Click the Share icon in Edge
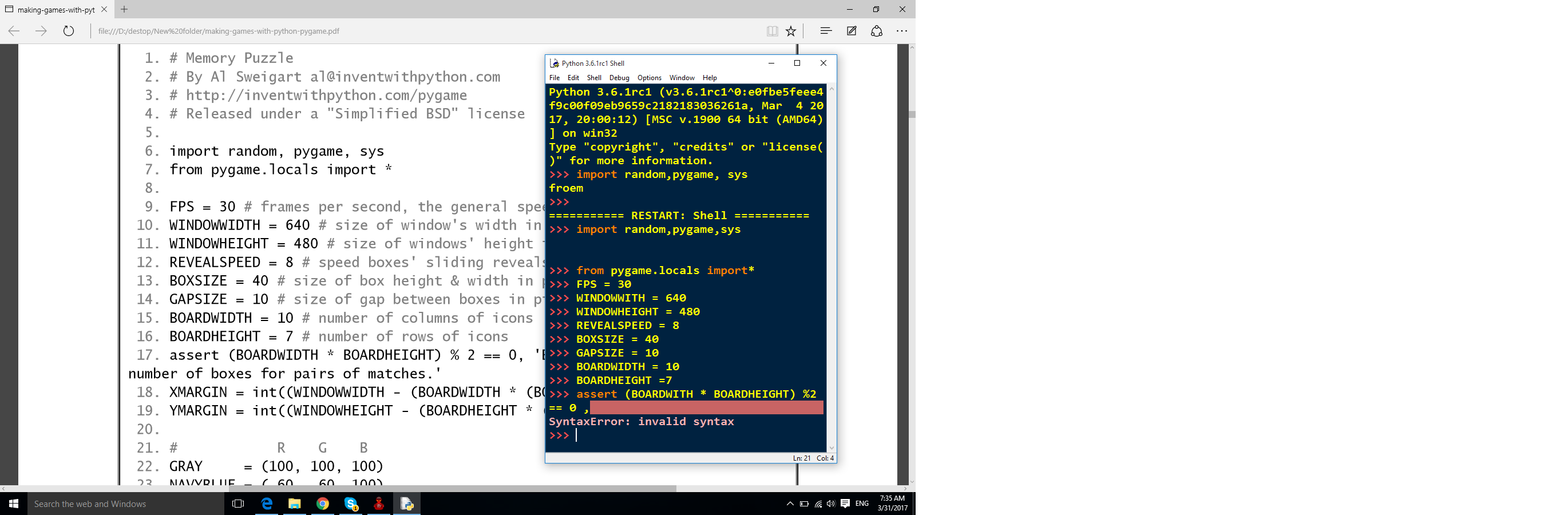 click(877, 31)
